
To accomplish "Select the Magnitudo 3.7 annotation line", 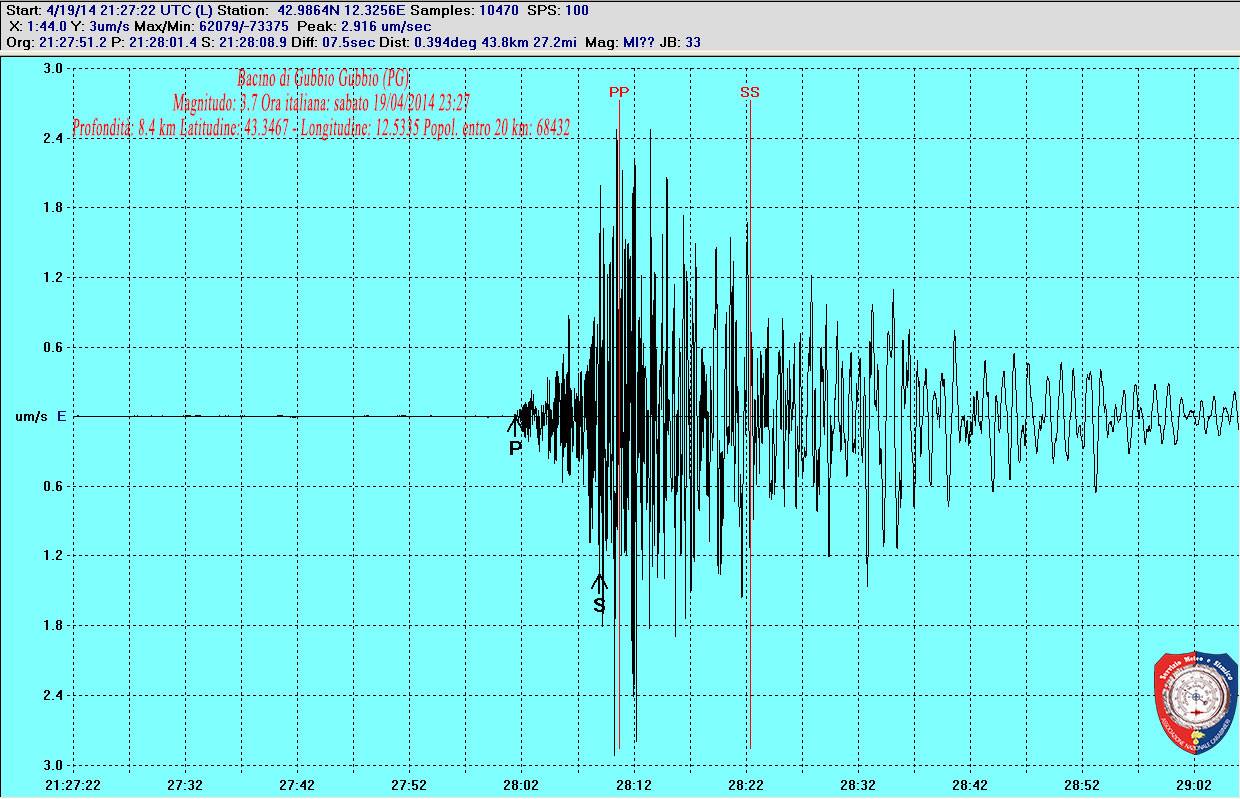I will (x=321, y=103).
